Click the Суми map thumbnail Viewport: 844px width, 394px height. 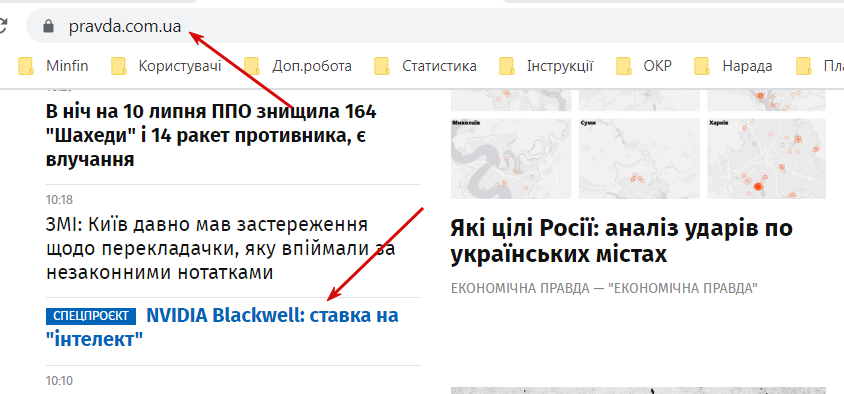639,159
